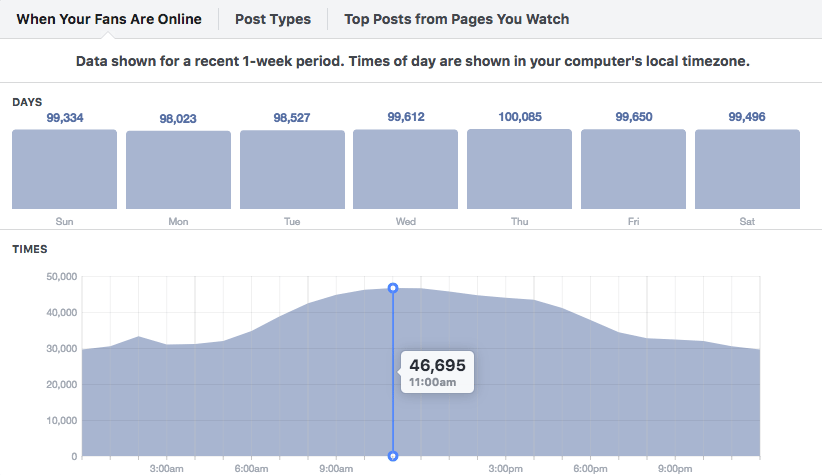Switch to the Post Types tab
The width and height of the screenshot is (822, 475).
tap(273, 19)
